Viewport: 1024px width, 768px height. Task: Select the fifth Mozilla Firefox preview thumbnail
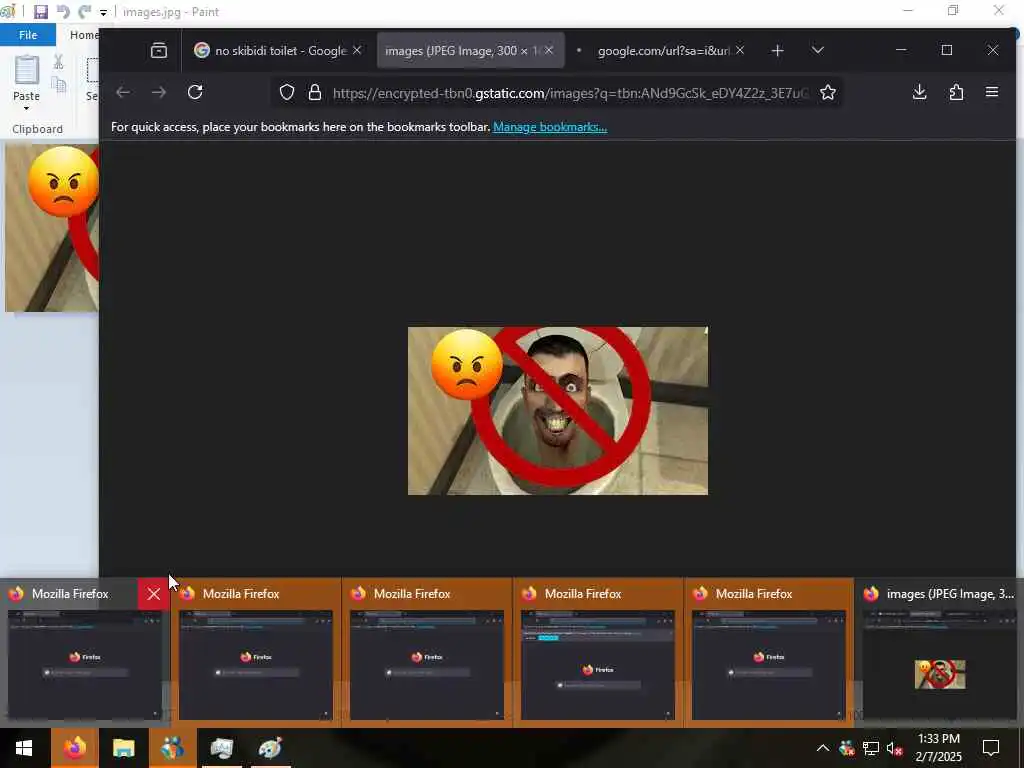(x=769, y=664)
